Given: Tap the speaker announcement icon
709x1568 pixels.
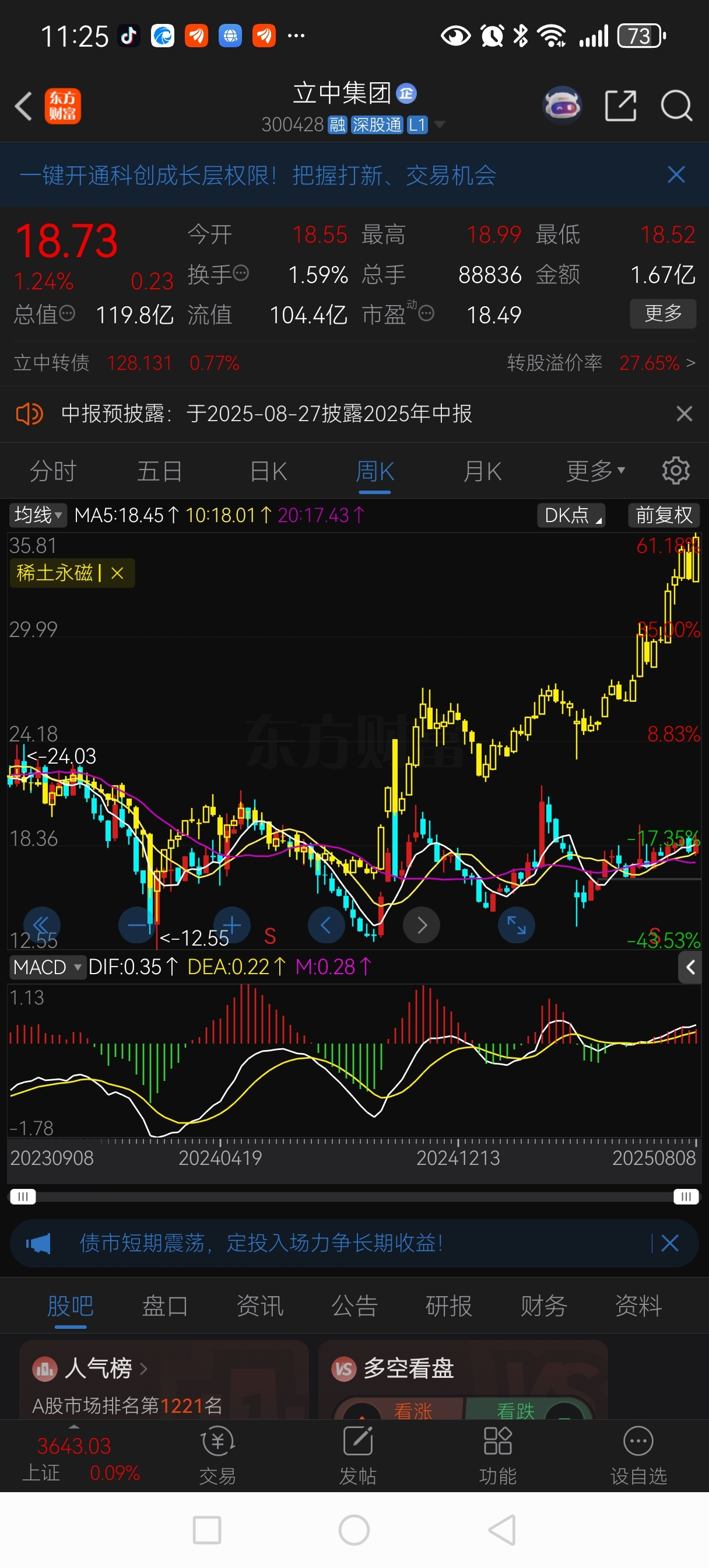Looking at the screenshot, I should 29,414.
